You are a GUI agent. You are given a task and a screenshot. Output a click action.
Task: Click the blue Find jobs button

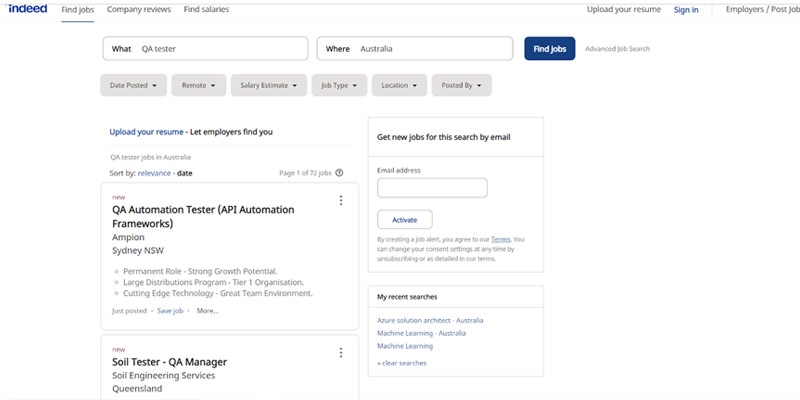pos(549,48)
